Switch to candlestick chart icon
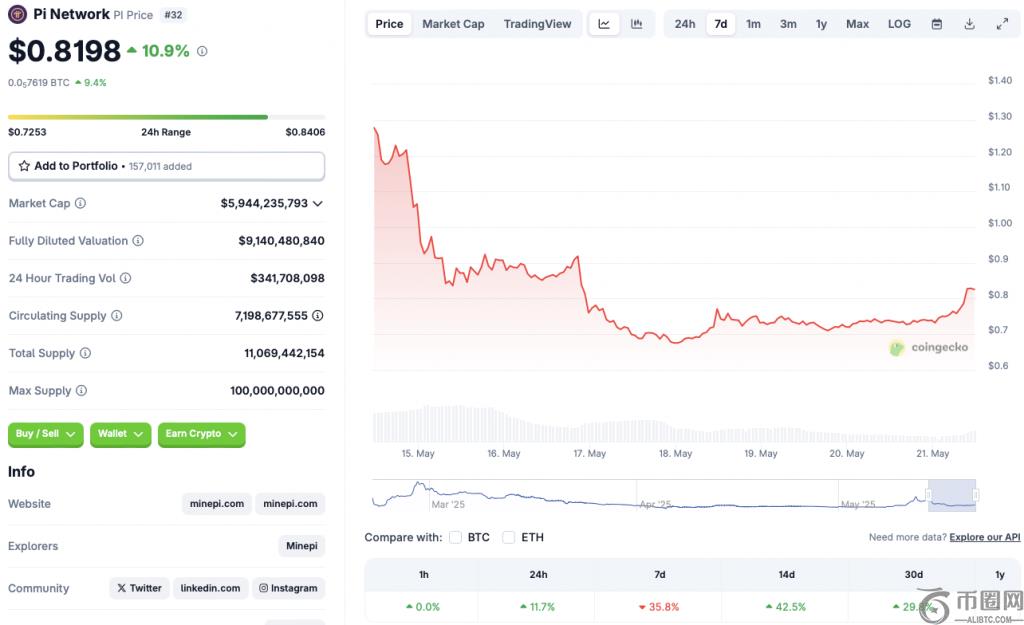1024x625 pixels. pyautogui.click(x=637, y=24)
